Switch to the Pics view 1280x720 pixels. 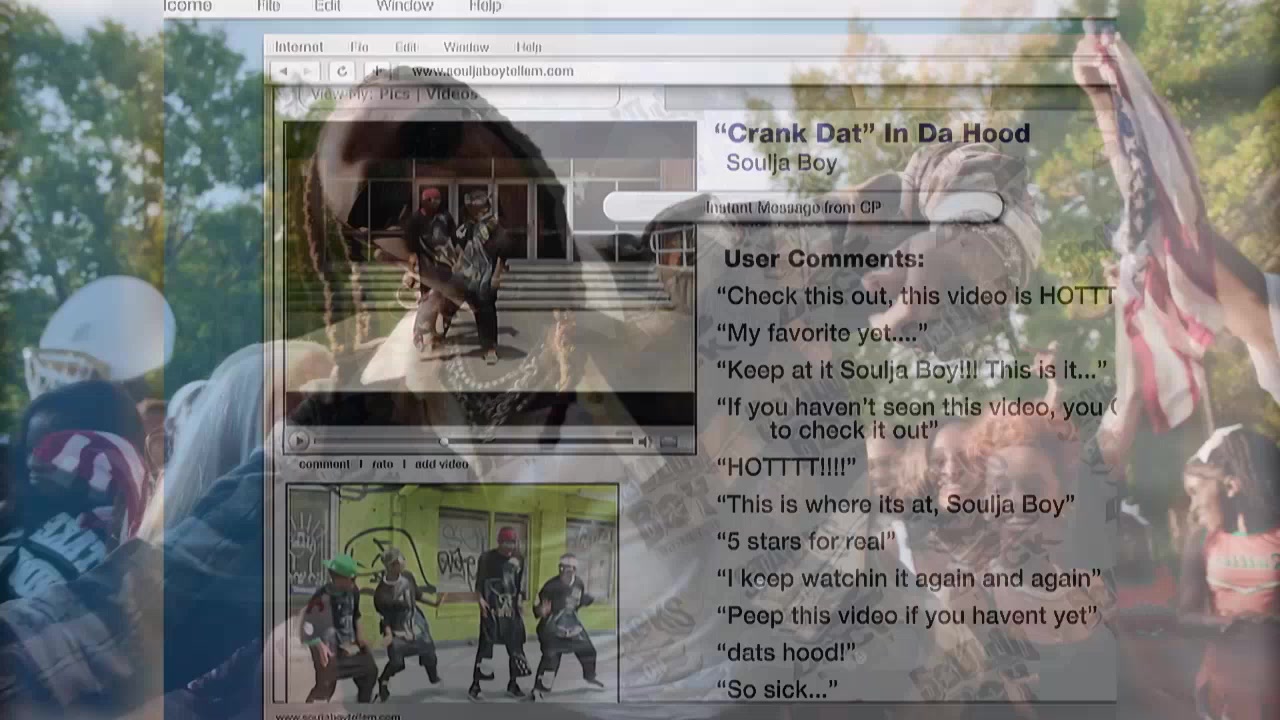point(397,94)
